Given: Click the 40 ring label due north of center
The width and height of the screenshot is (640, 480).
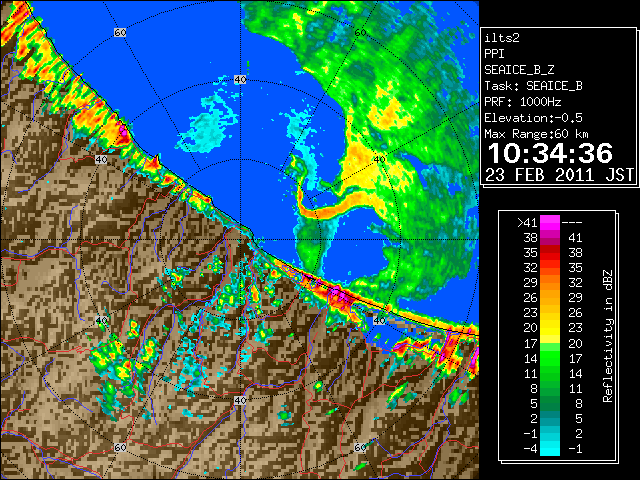Looking at the screenshot, I should pyautogui.click(x=240, y=80).
